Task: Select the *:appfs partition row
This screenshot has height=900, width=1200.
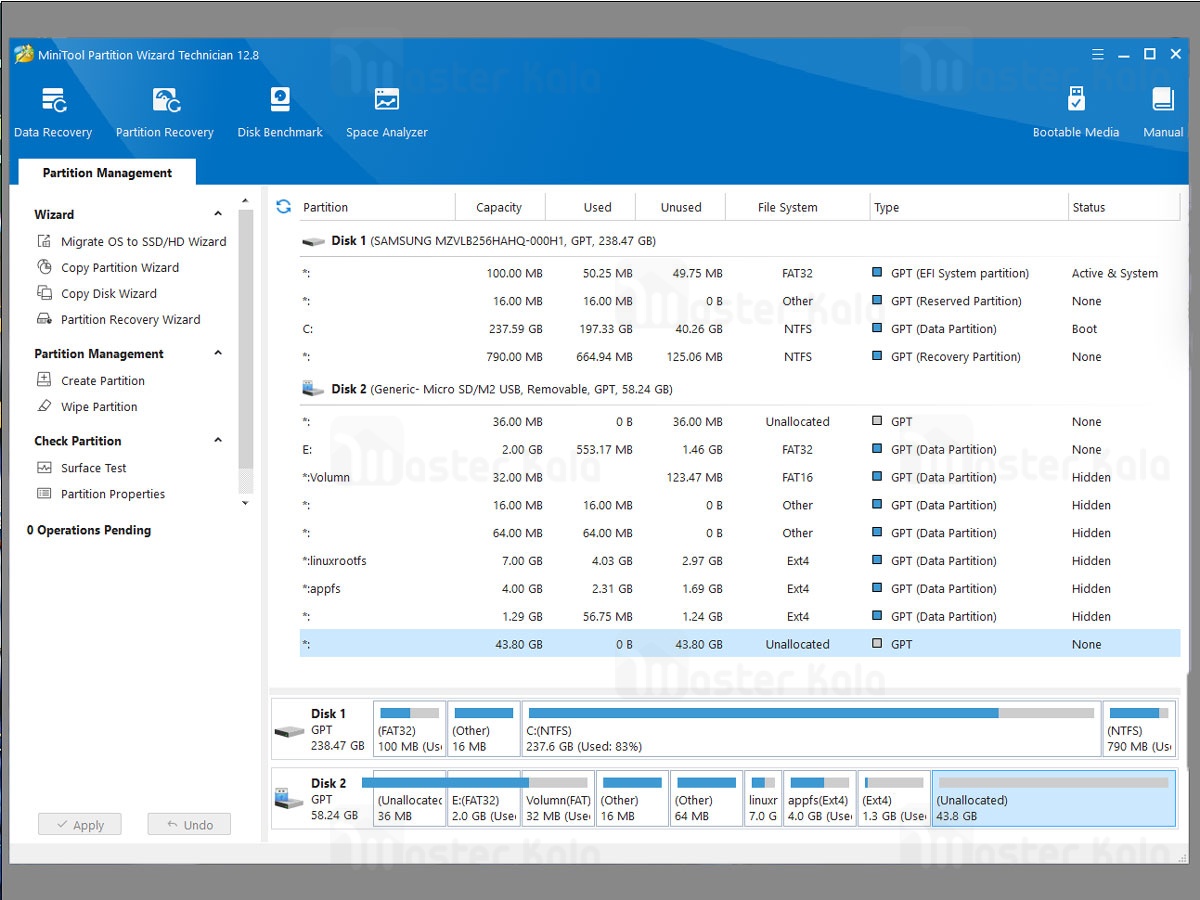Action: pyautogui.click(x=740, y=589)
